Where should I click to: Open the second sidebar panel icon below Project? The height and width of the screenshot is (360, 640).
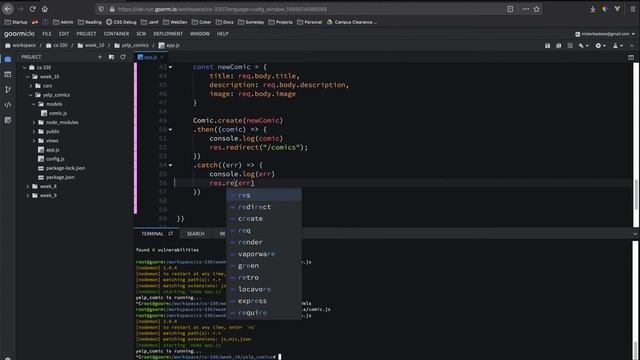(8, 75)
